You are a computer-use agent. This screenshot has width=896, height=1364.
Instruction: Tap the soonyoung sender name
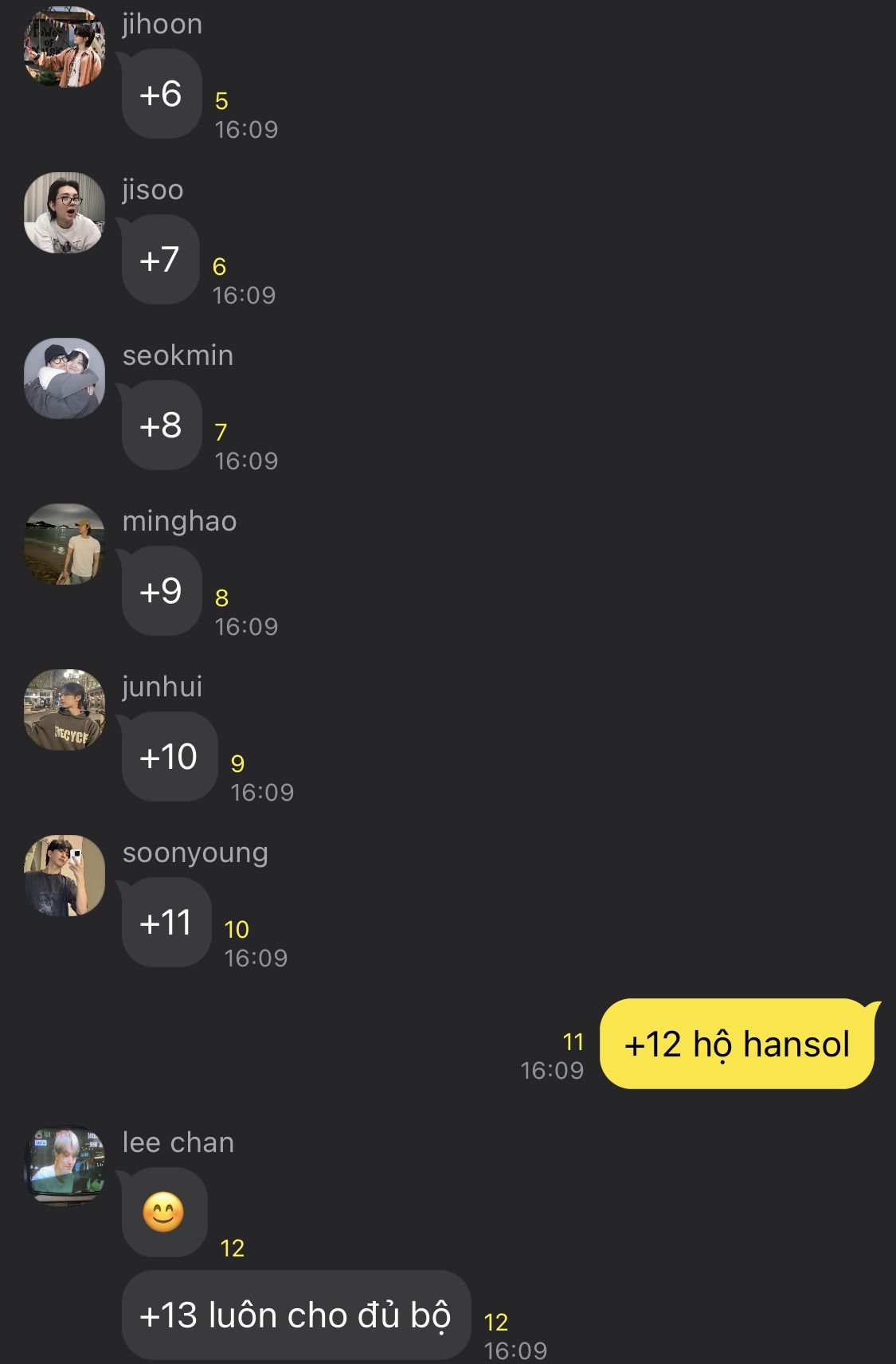click(x=195, y=853)
